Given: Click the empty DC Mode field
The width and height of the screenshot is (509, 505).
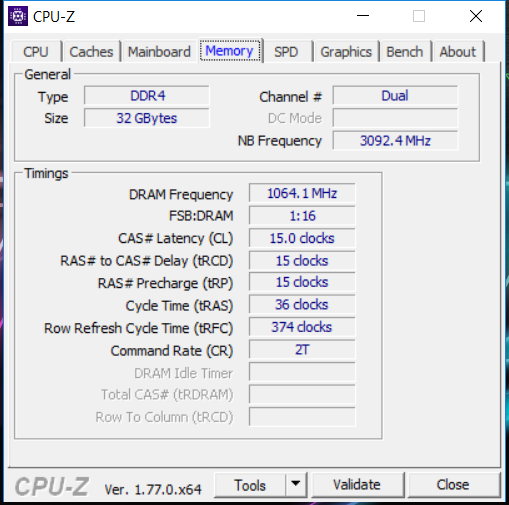Looking at the screenshot, I should tap(395, 118).
